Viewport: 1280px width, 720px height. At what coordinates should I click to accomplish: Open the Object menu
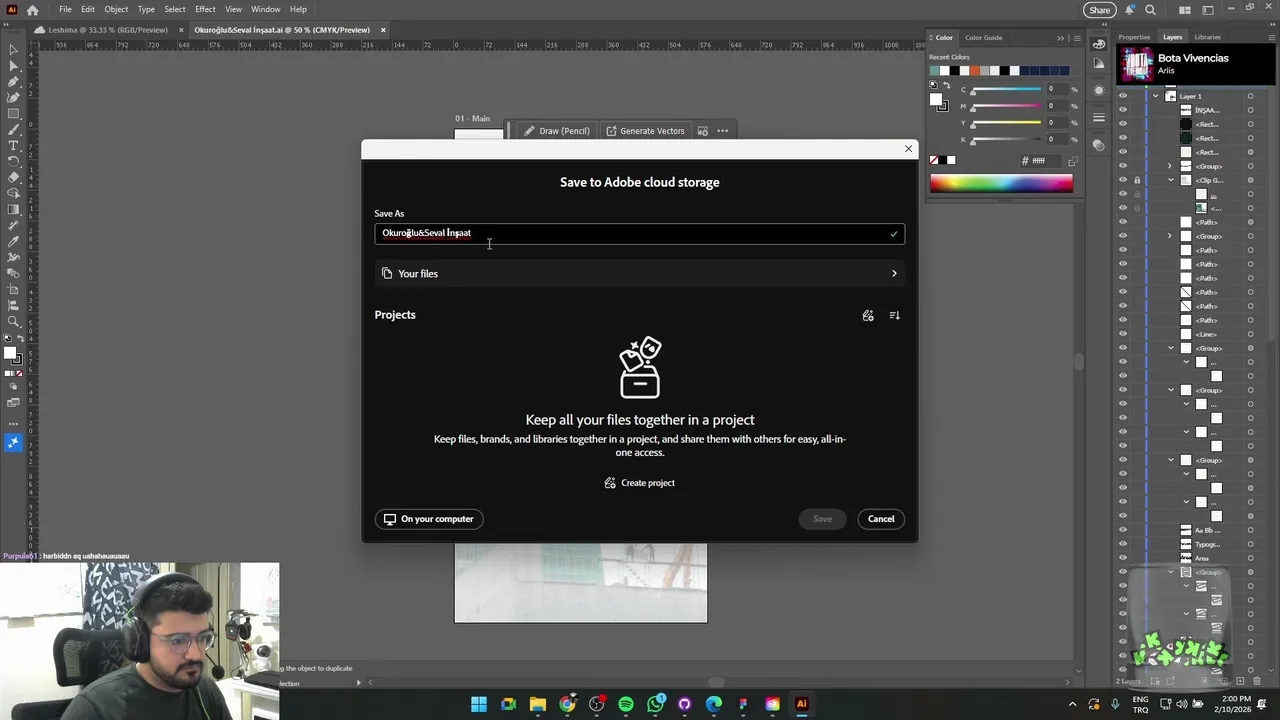click(116, 9)
